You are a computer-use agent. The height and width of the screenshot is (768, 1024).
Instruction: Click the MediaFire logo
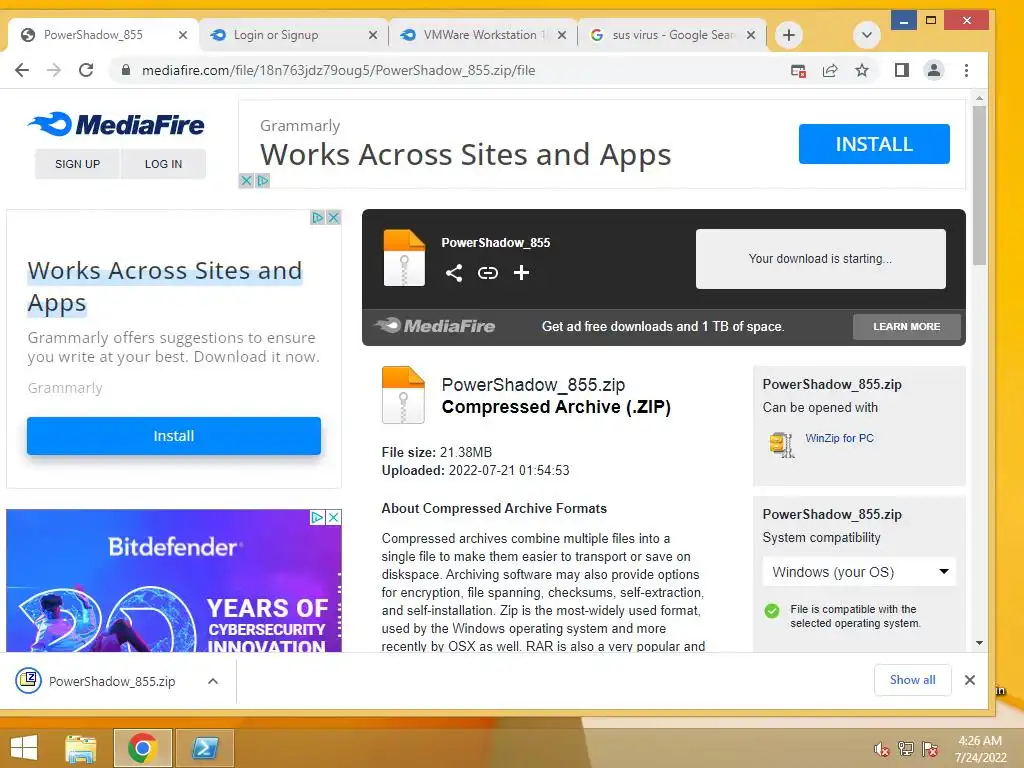(116, 124)
